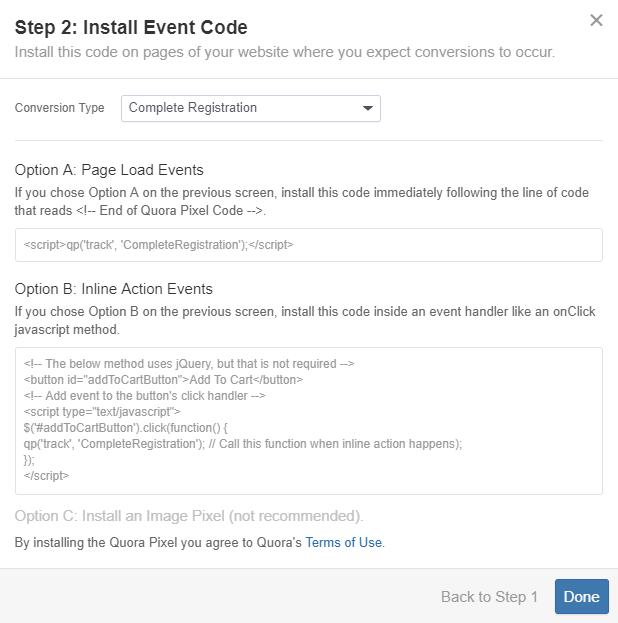Open the Terms of Use link
The height and width of the screenshot is (623, 618).
tap(343, 542)
